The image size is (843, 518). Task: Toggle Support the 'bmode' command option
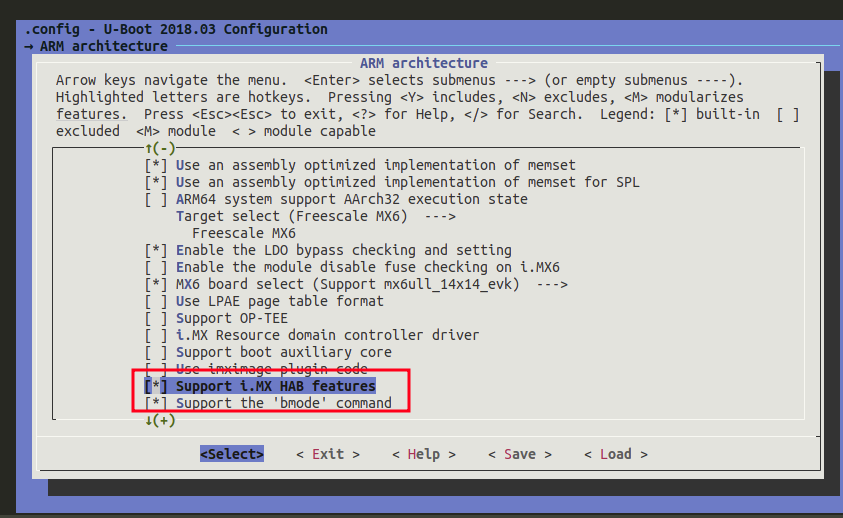click(x=156, y=403)
